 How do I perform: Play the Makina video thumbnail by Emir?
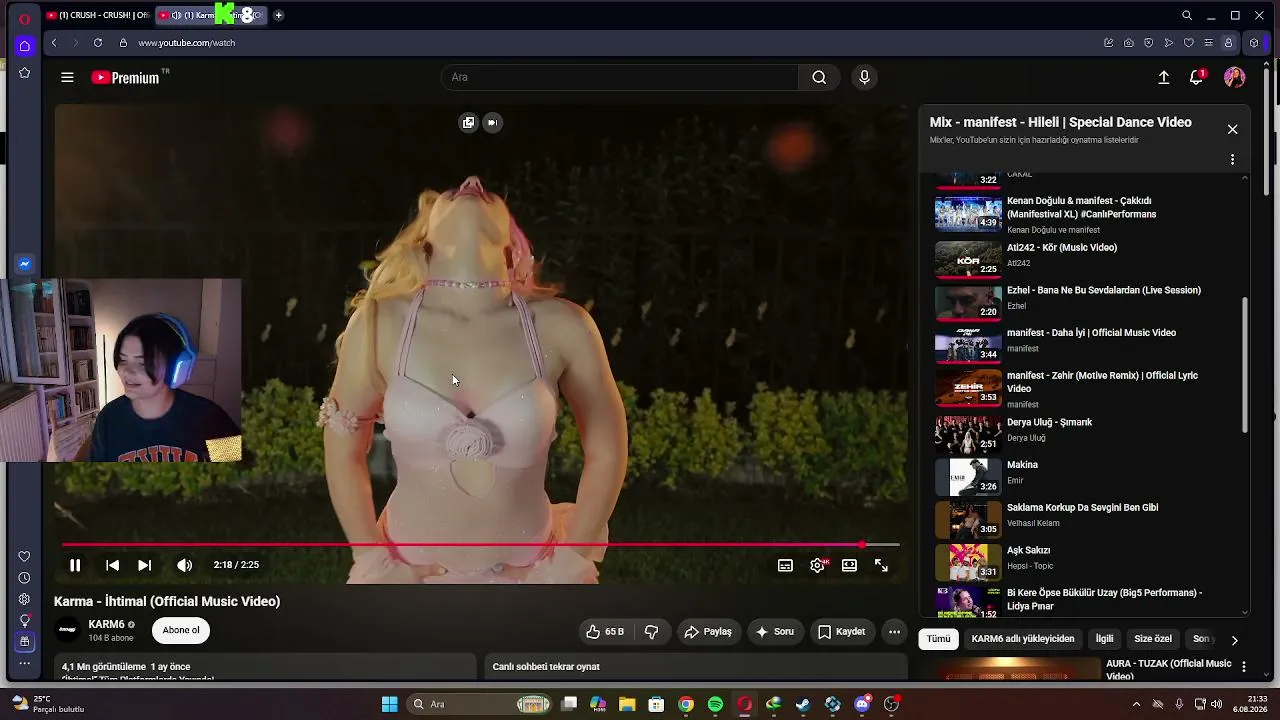pos(968,478)
